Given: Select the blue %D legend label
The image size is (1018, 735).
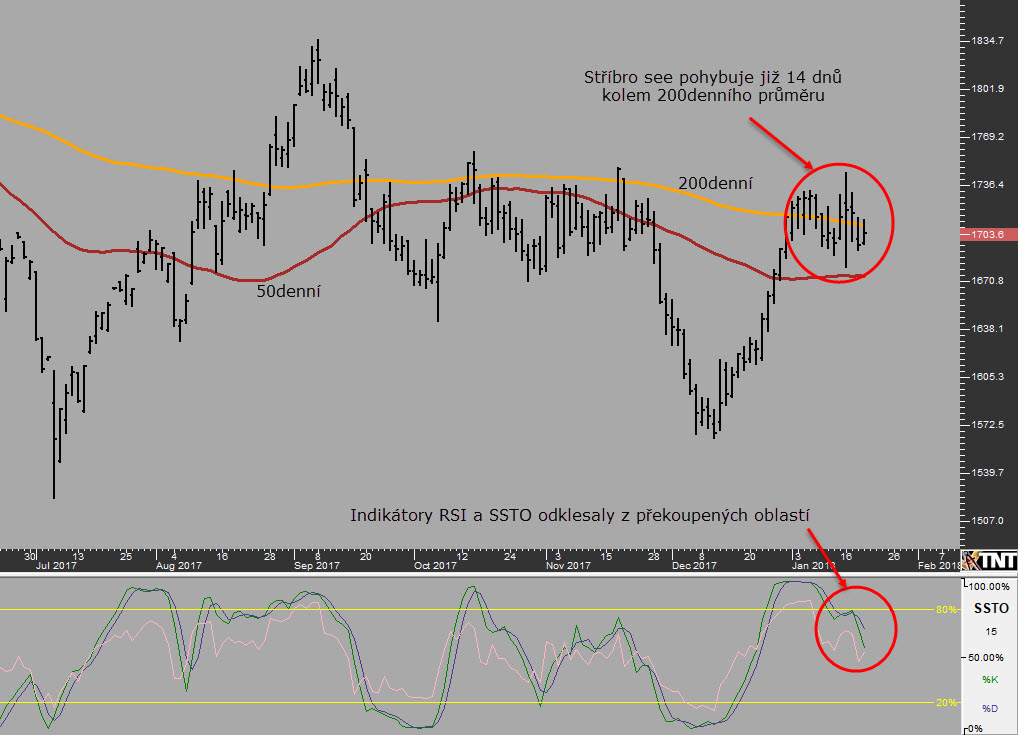Looking at the screenshot, I should 990,708.
